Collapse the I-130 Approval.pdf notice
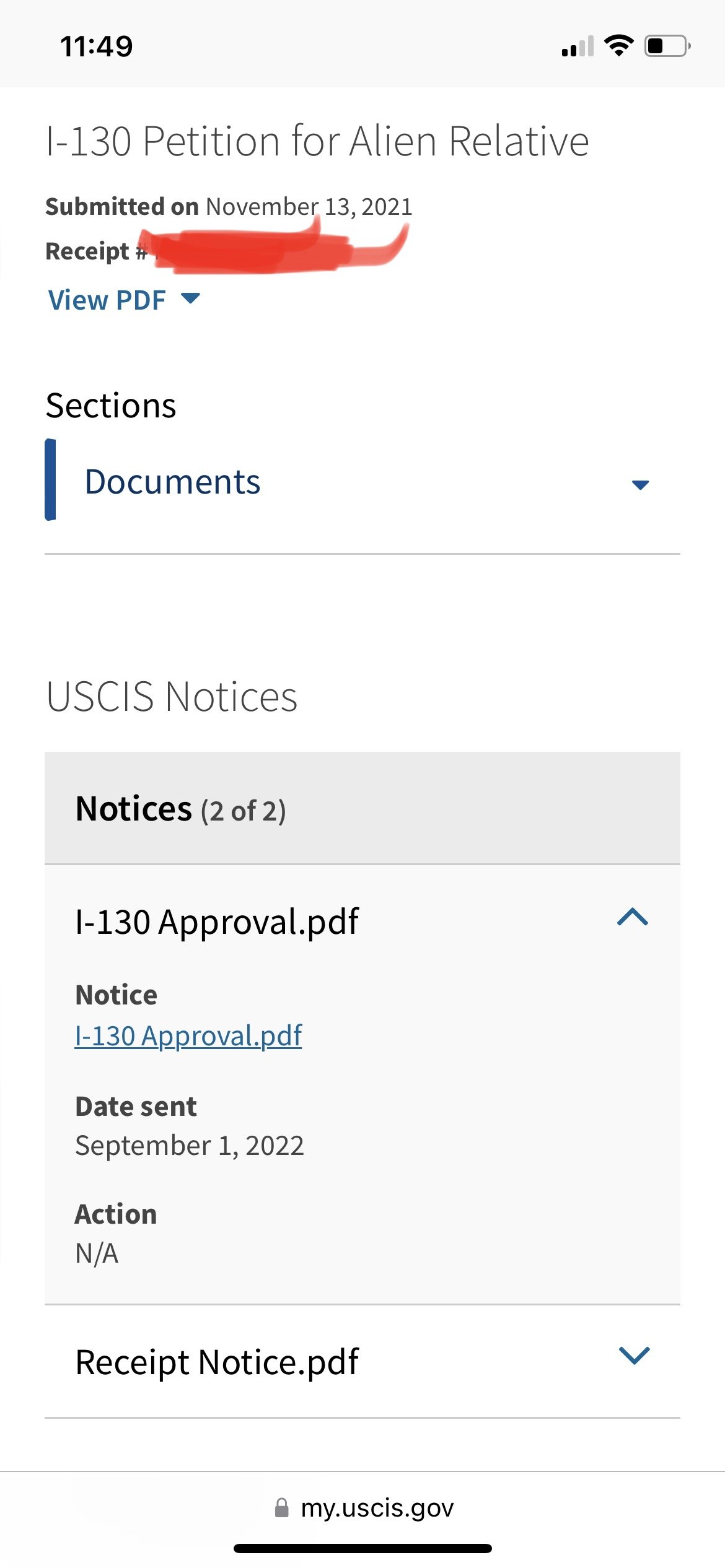The height and width of the screenshot is (1568, 725). coord(633,917)
